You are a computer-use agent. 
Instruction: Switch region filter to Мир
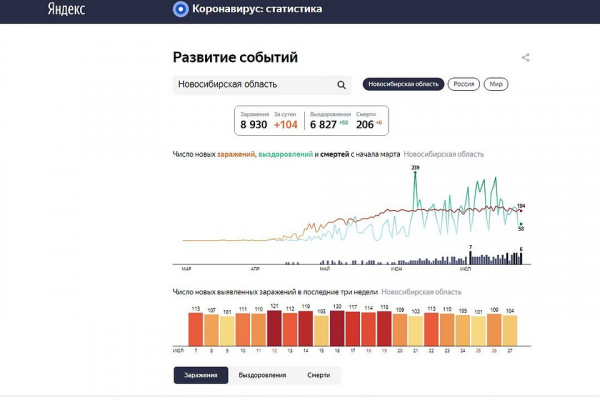pyautogui.click(x=496, y=85)
